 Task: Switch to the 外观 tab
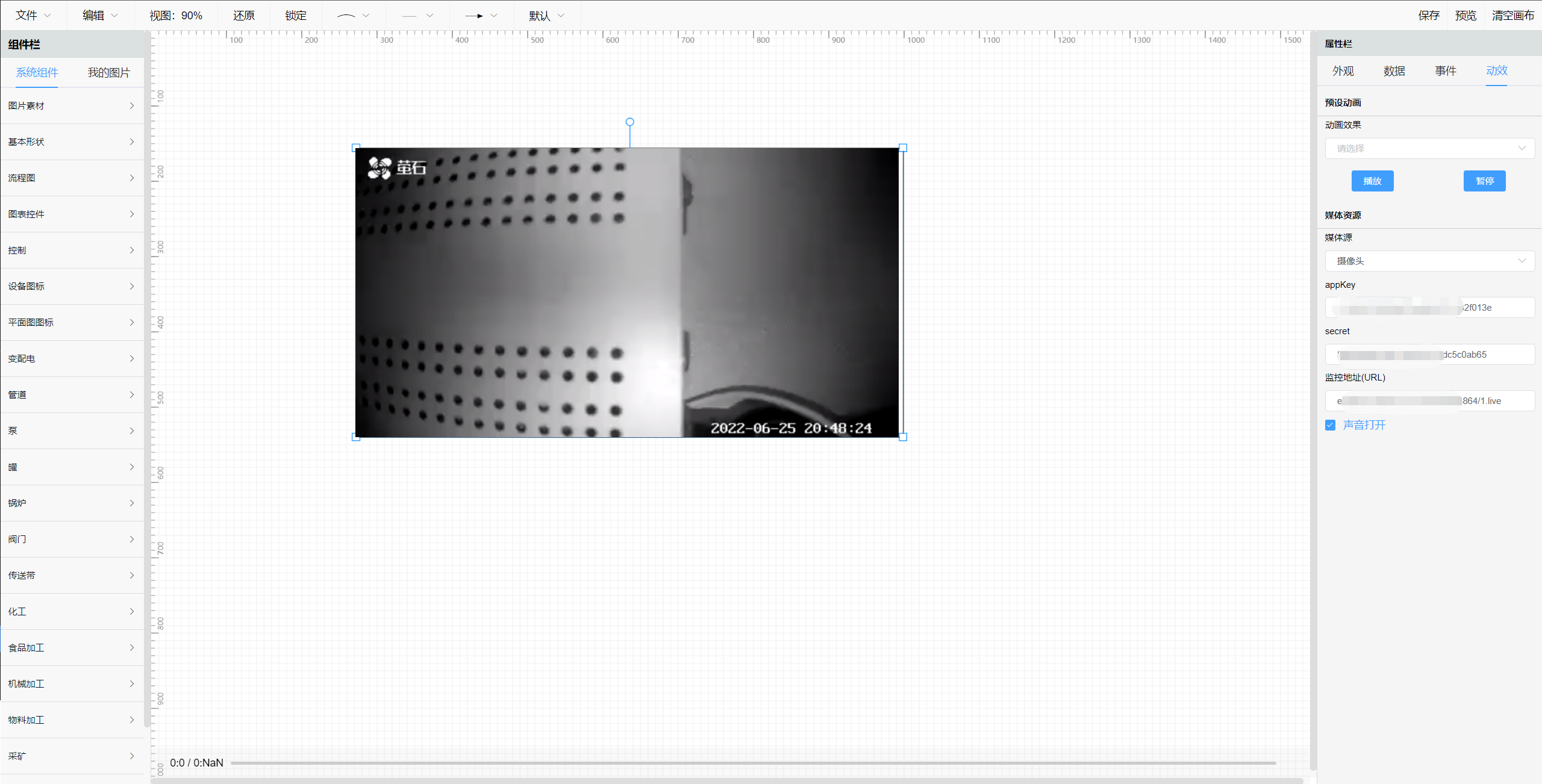1343,71
